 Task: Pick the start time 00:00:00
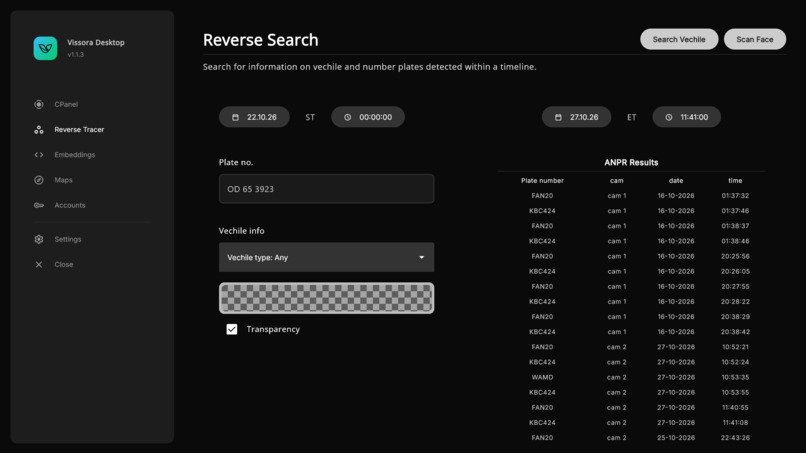click(x=368, y=117)
